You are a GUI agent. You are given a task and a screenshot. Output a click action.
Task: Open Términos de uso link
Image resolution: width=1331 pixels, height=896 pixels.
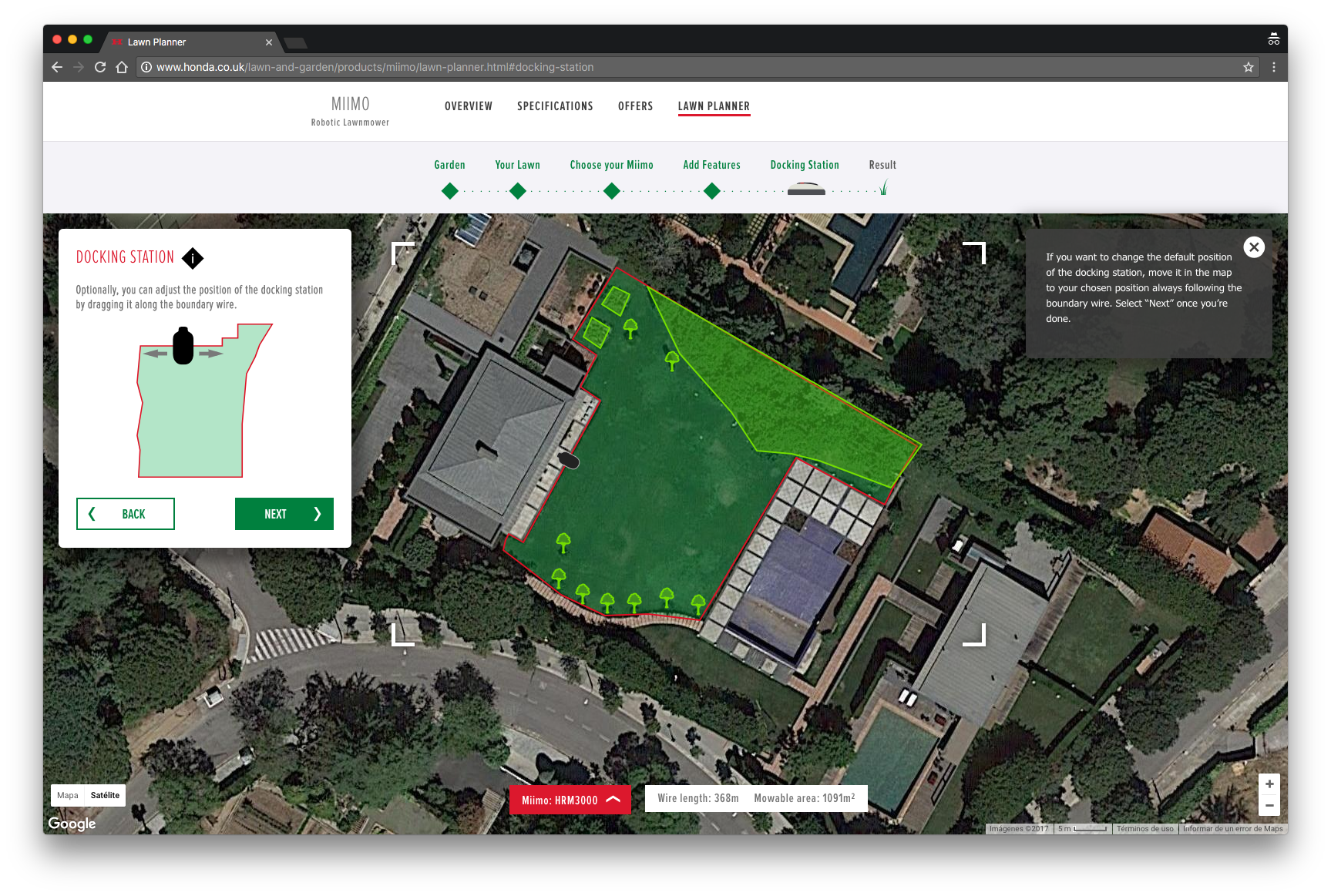point(1144,829)
